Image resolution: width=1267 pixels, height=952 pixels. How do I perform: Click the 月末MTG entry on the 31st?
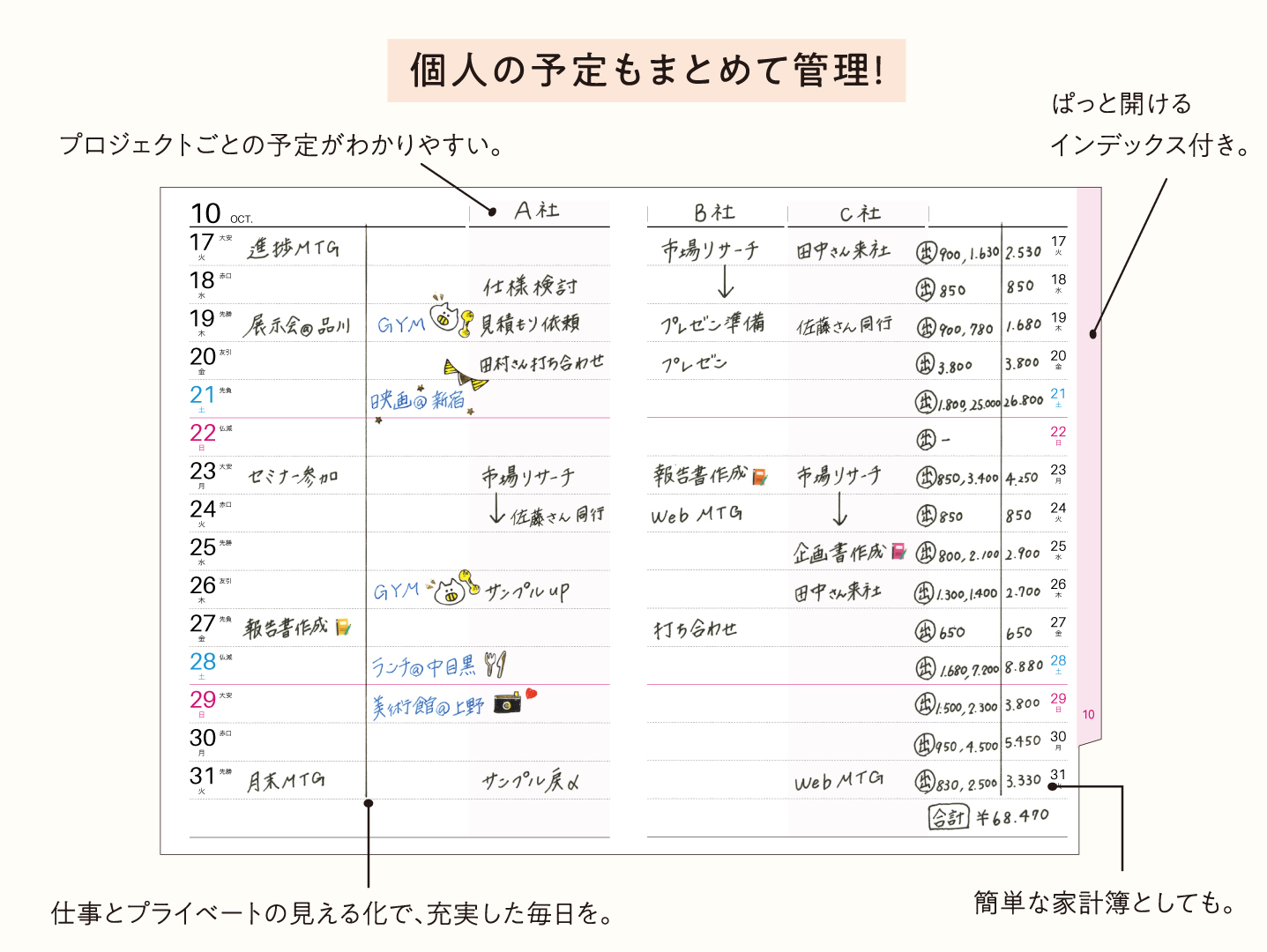click(x=286, y=780)
